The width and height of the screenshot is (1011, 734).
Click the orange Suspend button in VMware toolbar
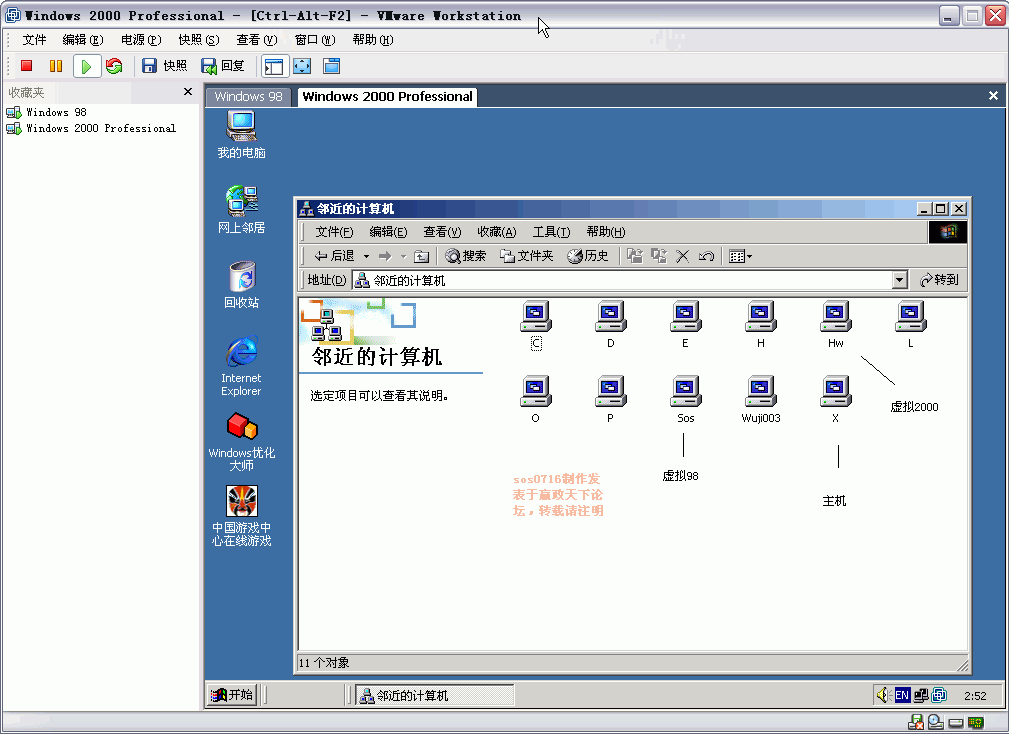pos(56,66)
